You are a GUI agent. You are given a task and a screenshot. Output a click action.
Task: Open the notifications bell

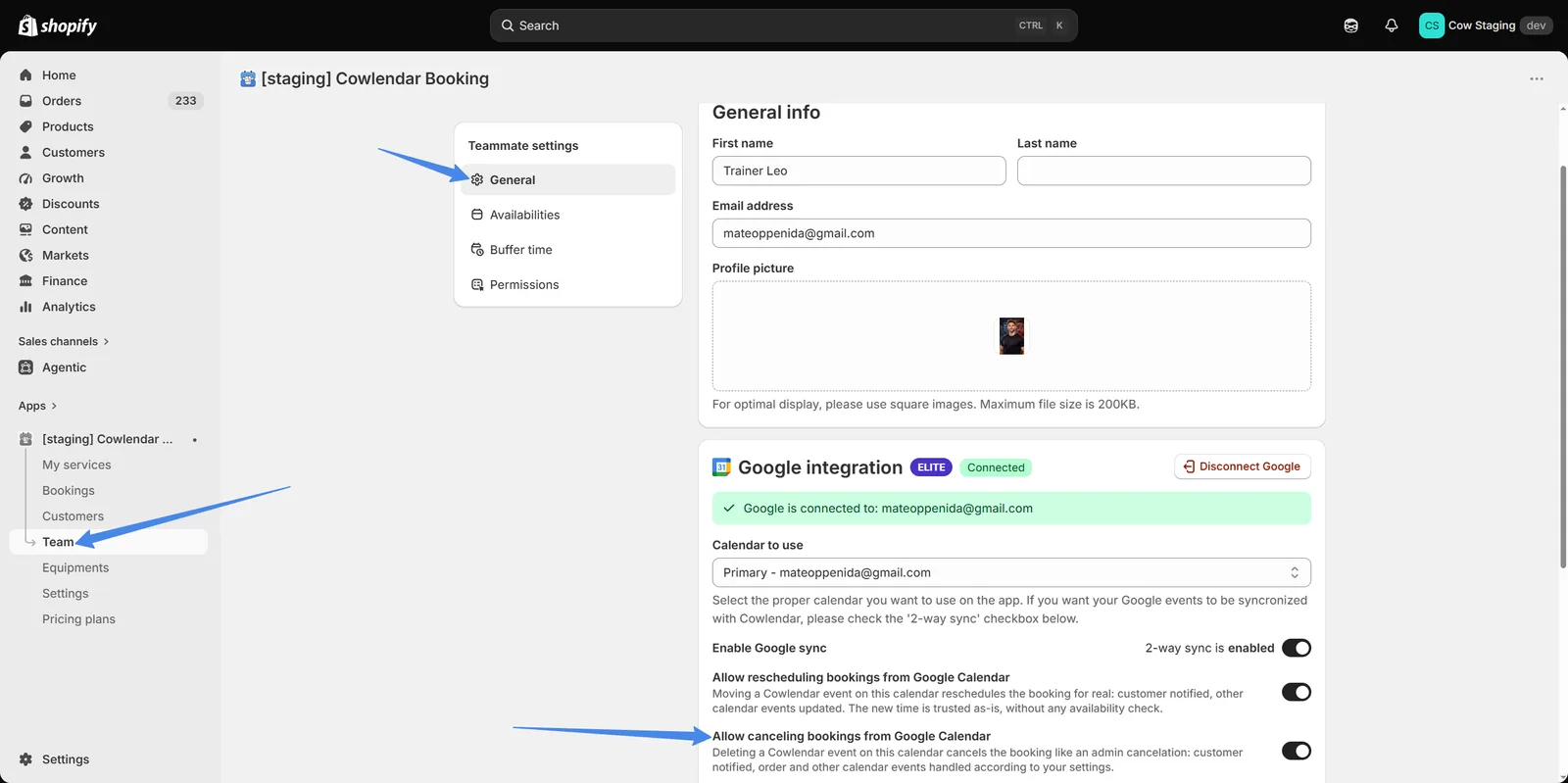coord(1392,25)
